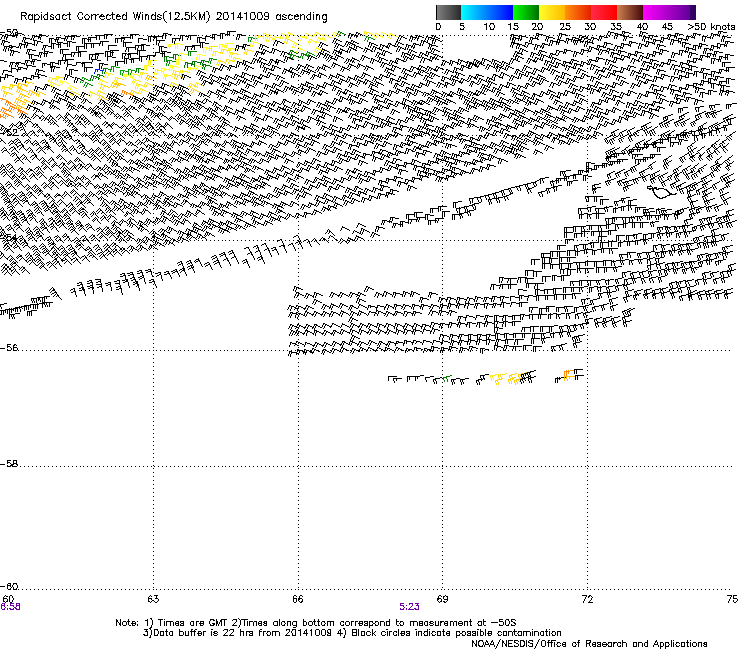Image resolution: width=740 pixels, height=650 pixels.
Task: Click the gray 0-5 knots legend swatch
Action: coord(448,12)
